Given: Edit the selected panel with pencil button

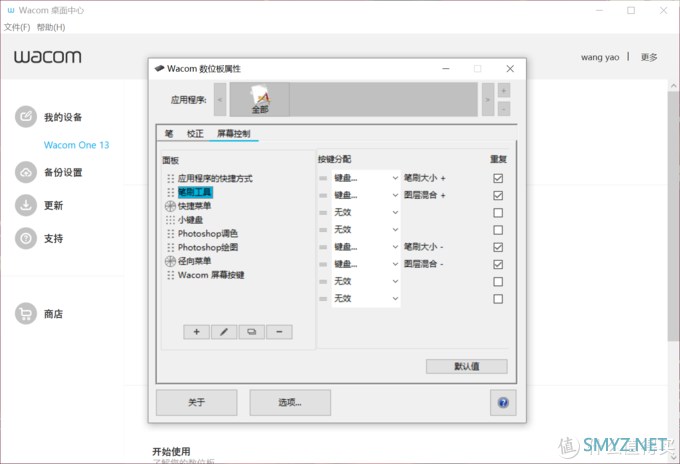Looking at the screenshot, I should [x=224, y=332].
